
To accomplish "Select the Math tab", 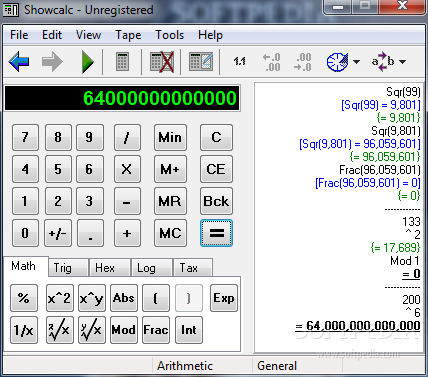I will [x=26, y=266].
